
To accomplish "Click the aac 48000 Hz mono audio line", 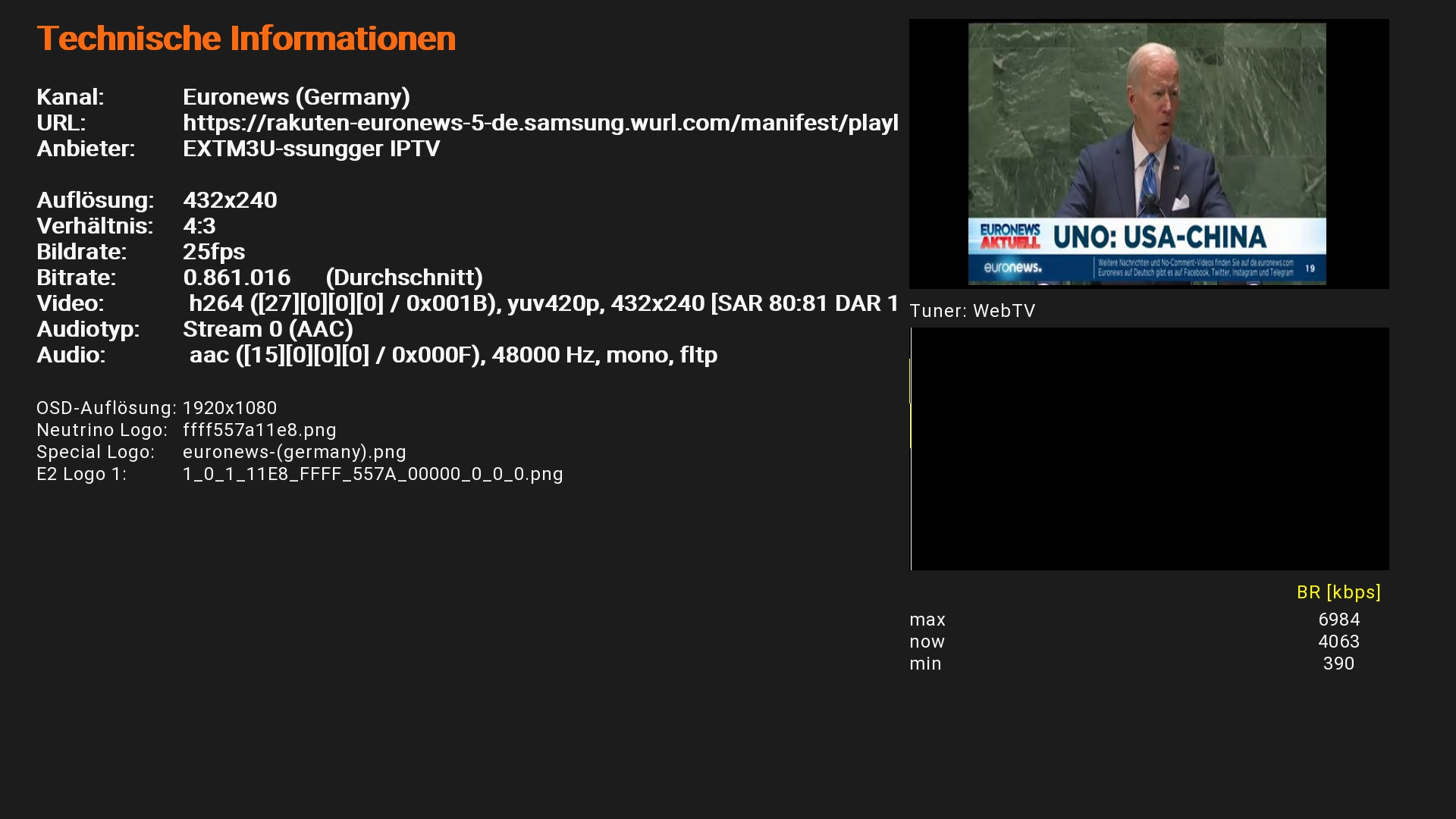I will click(x=453, y=355).
